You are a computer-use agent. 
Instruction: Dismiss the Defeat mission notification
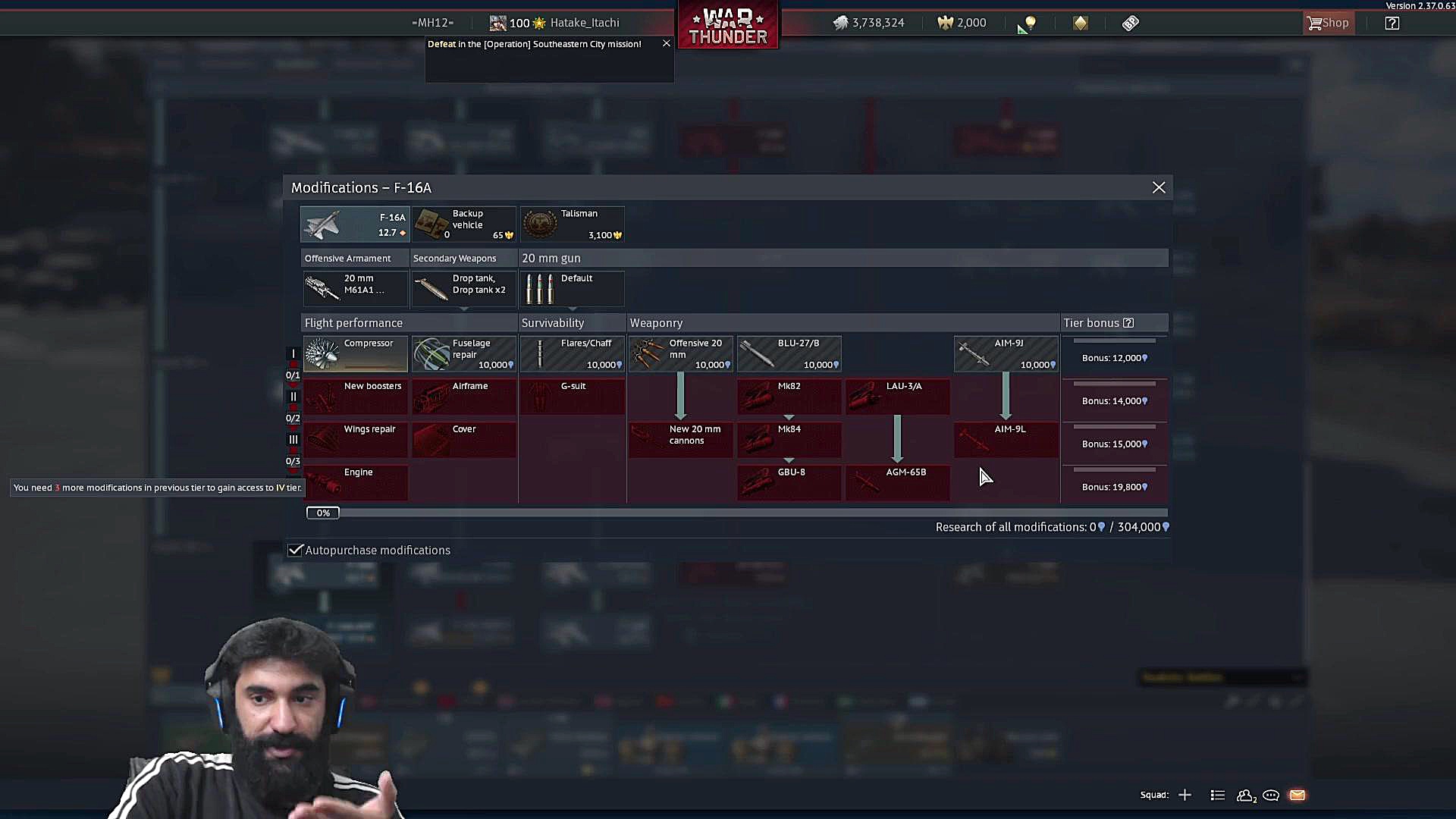click(x=666, y=44)
